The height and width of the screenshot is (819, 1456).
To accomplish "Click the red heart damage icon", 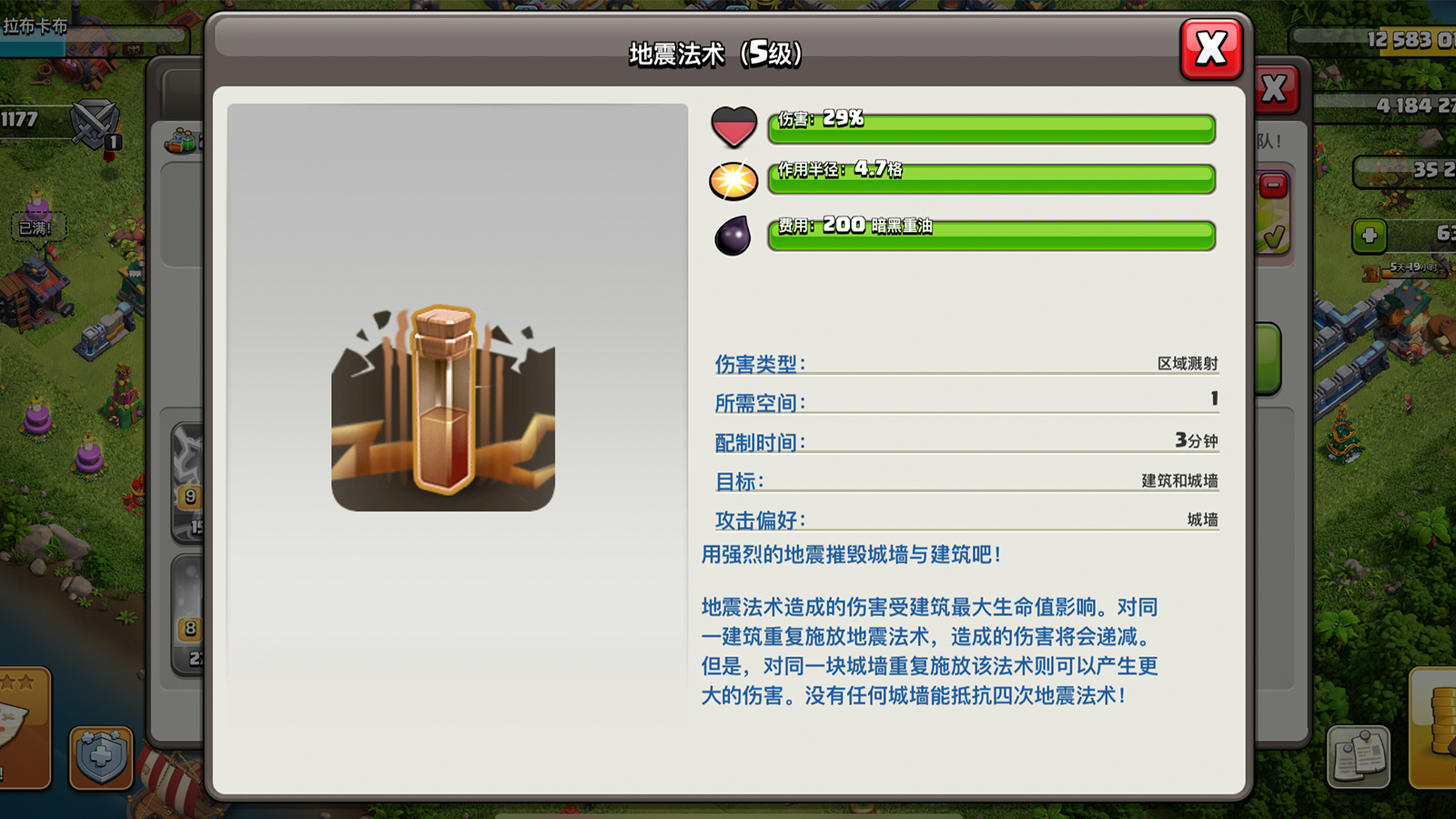I will (733, 126).
